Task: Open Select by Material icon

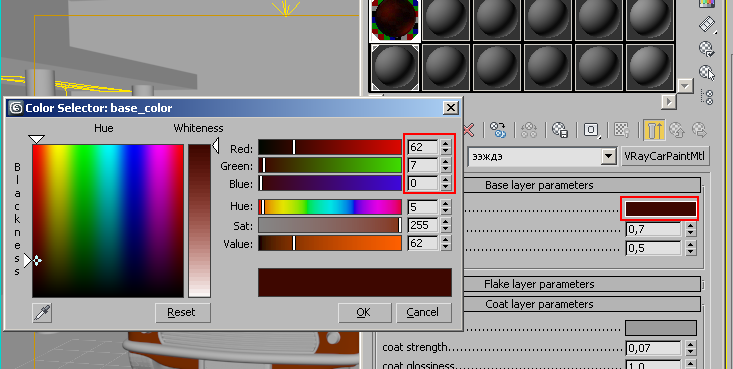Action: tap(707, 72)
